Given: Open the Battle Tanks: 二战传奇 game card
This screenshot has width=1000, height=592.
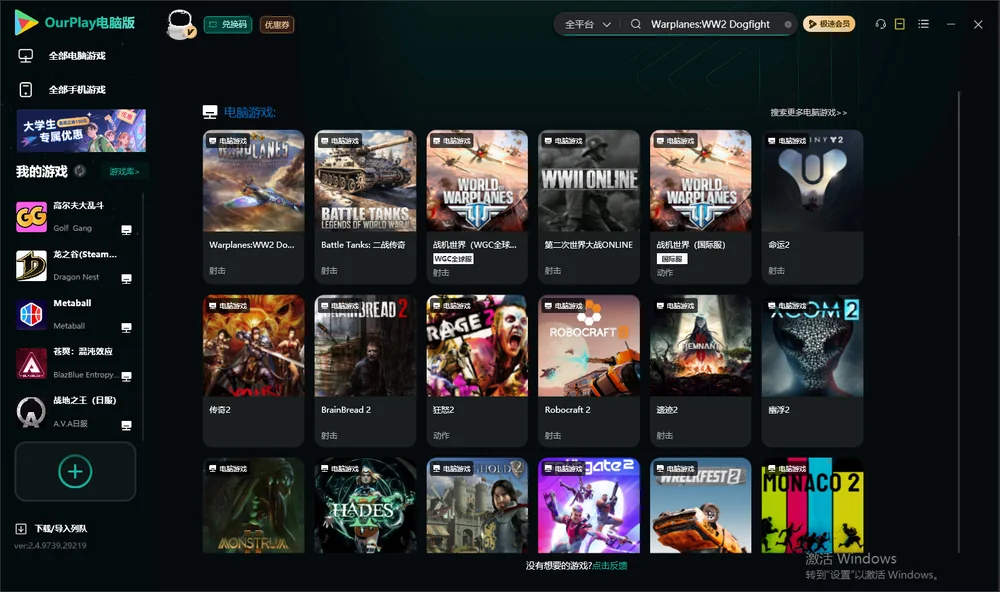Looking at the screenshot, I should click(365, 207).
